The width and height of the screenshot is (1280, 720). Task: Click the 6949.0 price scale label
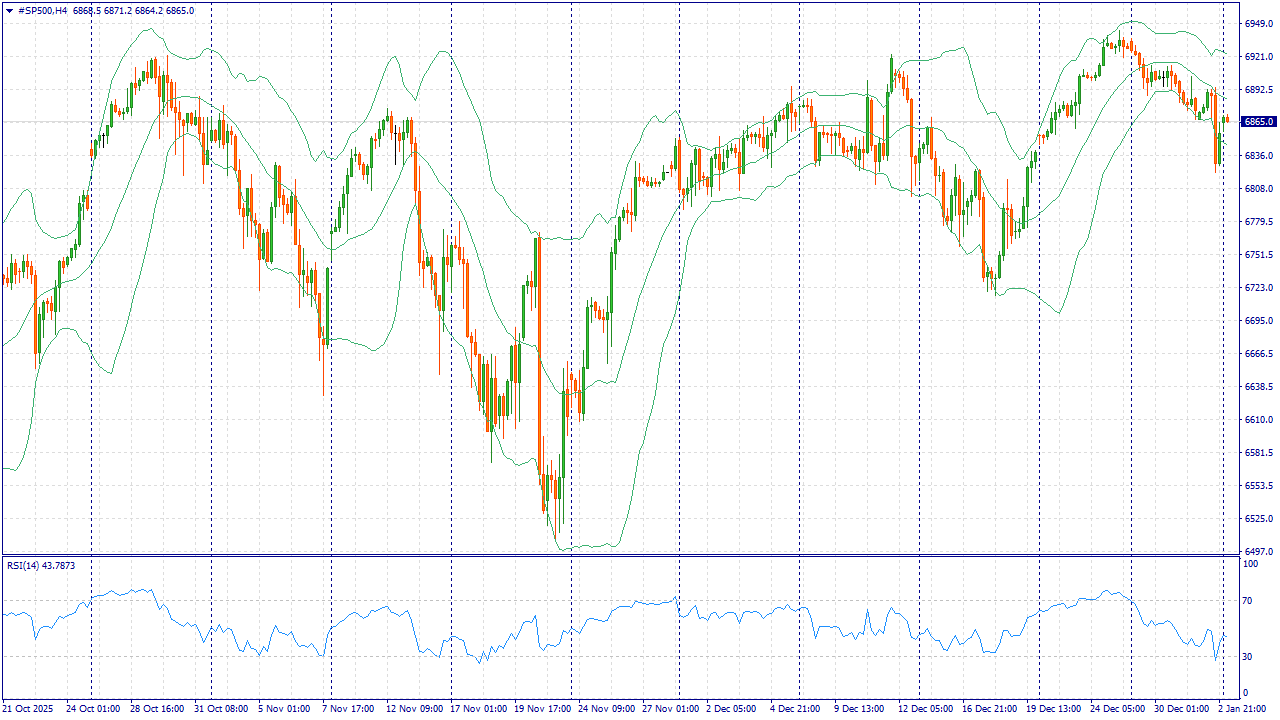[x=1258, y=23]
